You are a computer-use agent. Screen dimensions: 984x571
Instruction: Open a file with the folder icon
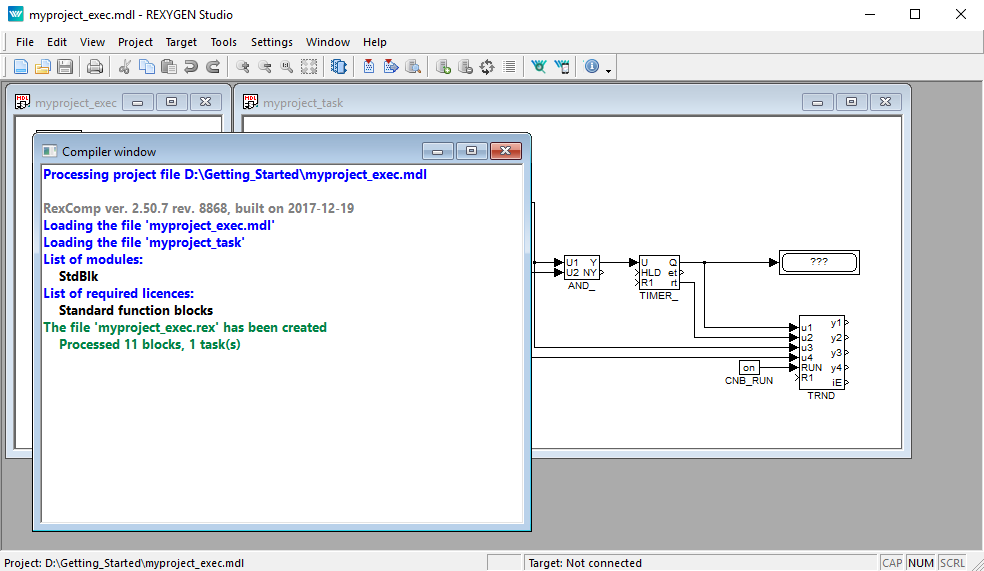click(x=43, y=67)
